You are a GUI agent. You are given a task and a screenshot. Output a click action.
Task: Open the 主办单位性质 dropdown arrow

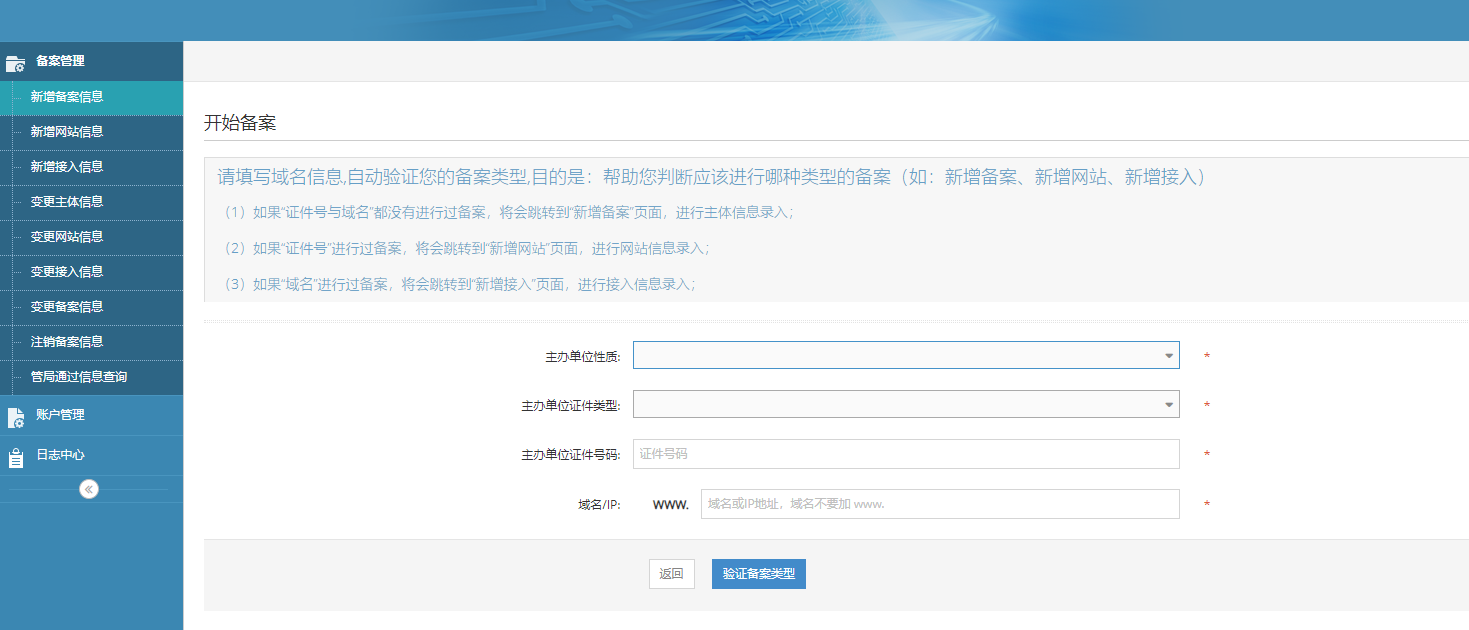click(x=1168, y=355)
